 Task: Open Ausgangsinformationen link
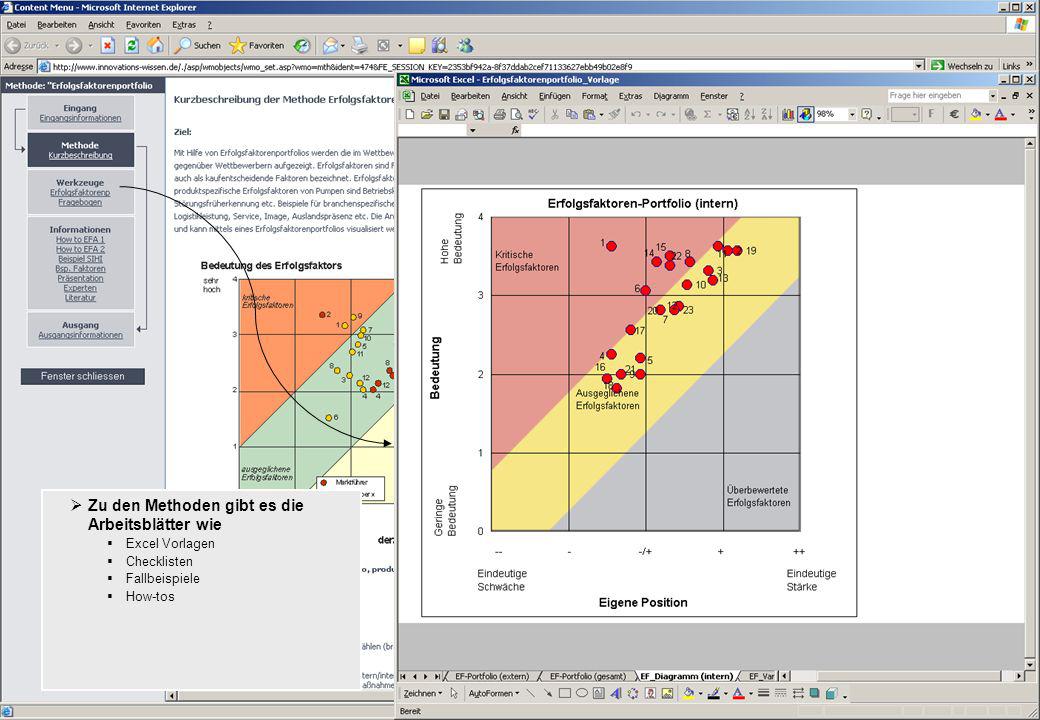pyautogui.click(x=80, y=335)
